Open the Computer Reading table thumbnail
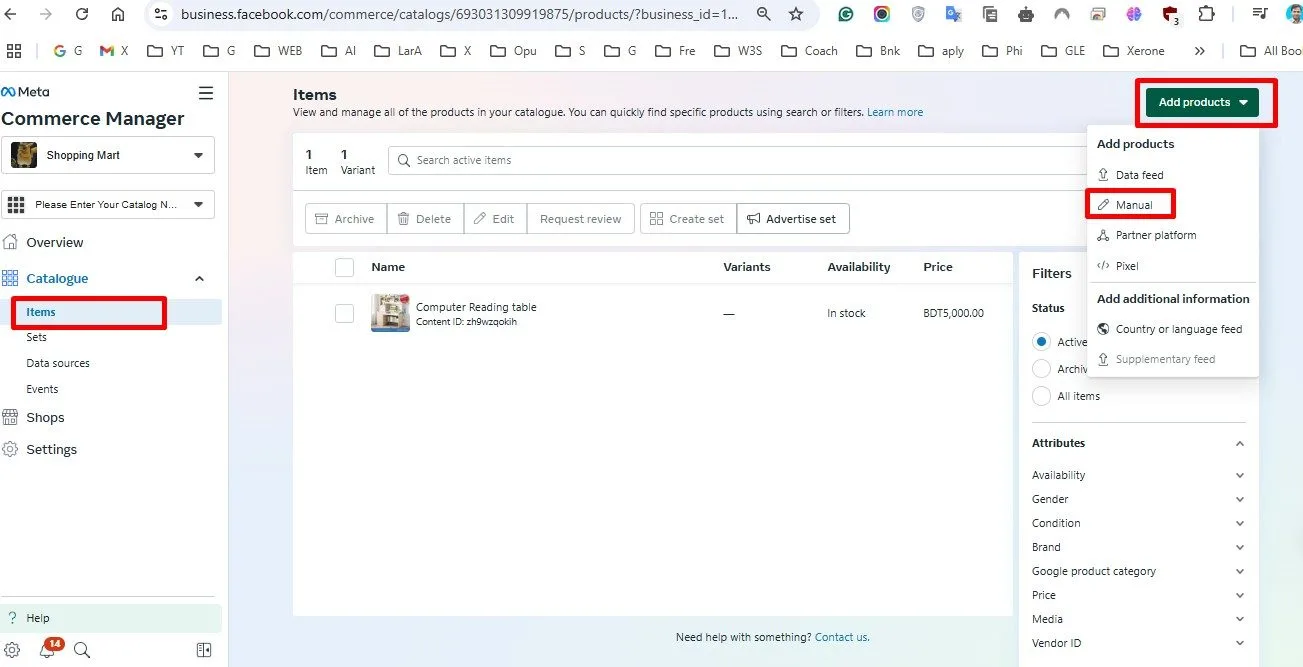 [390, 313]
